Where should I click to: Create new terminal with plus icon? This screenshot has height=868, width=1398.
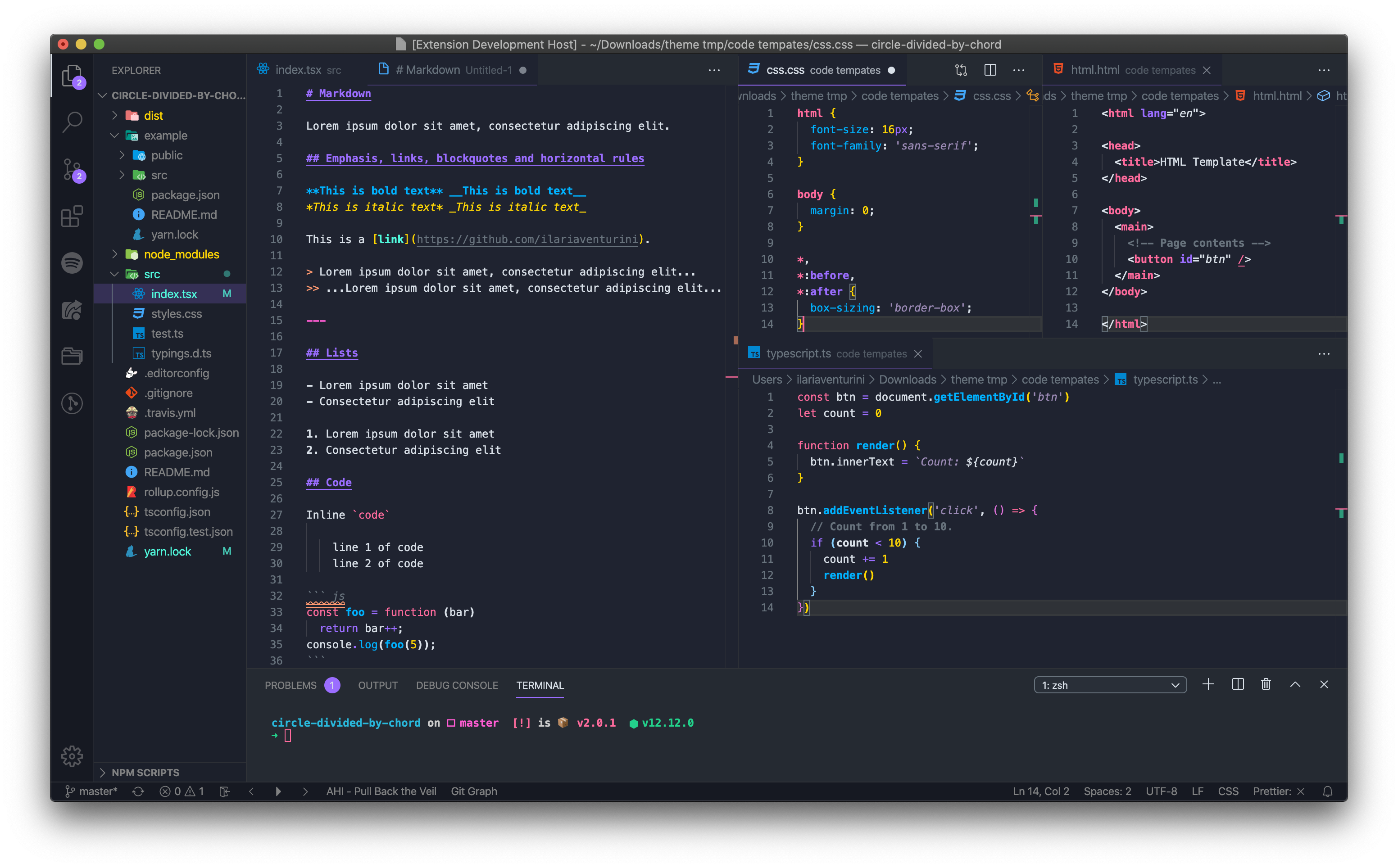(x=1208, y=684)
